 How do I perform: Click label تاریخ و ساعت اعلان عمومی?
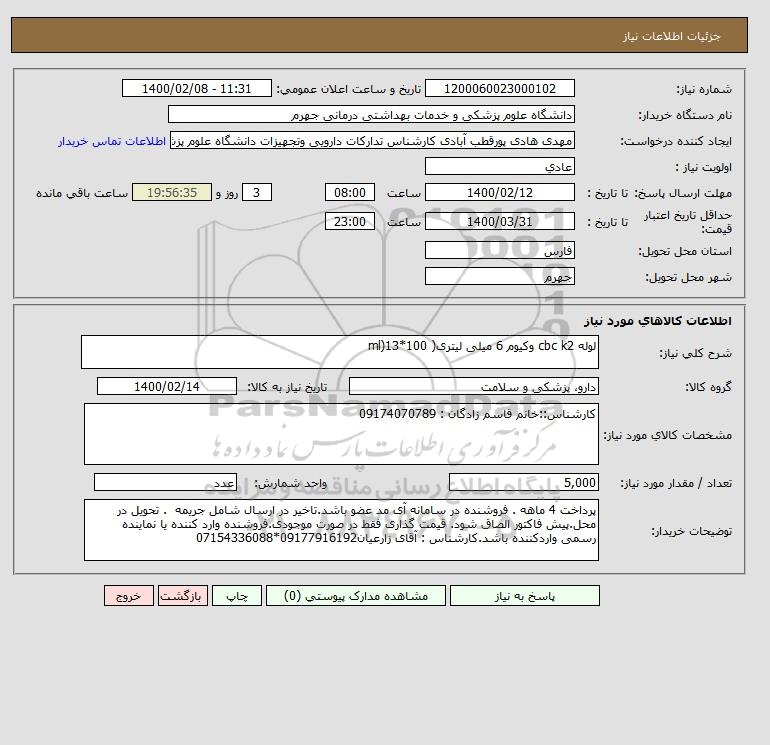349,89
